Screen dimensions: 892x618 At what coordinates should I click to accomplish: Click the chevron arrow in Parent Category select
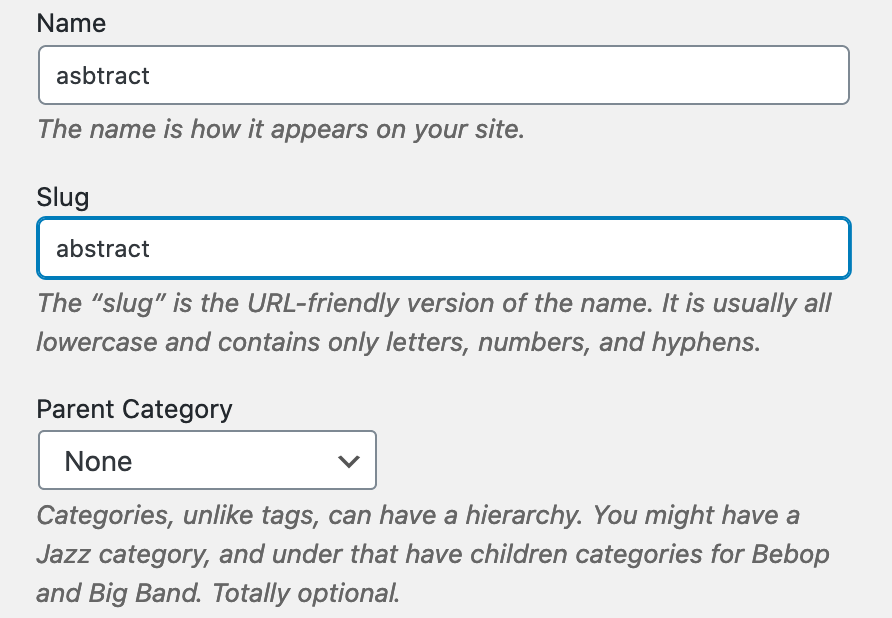[x=348, y=461]
